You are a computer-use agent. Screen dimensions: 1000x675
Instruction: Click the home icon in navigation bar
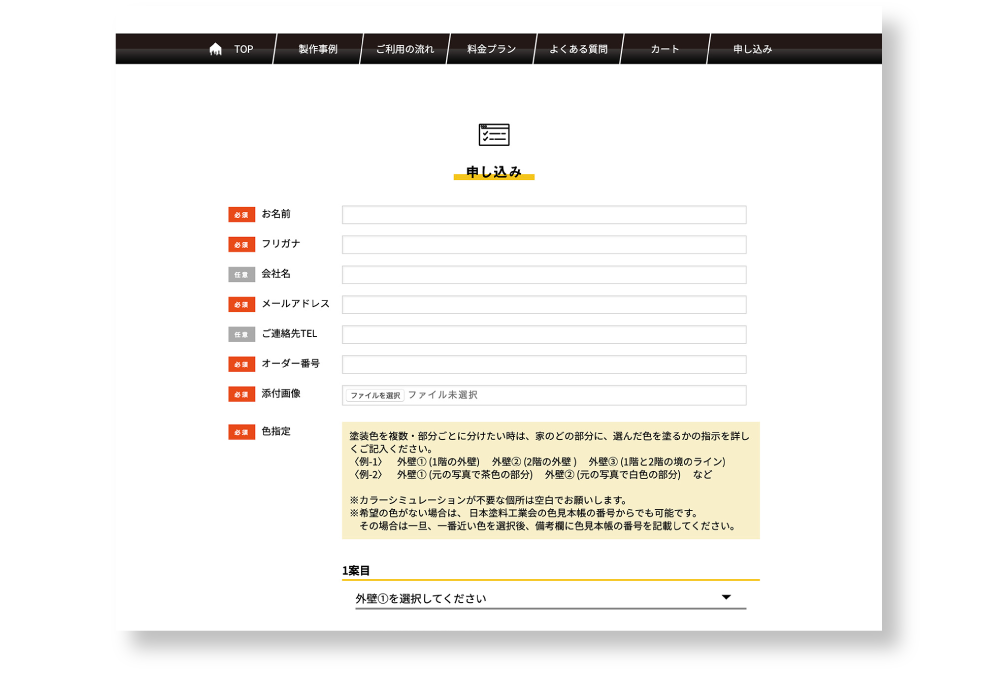point(215,49)
